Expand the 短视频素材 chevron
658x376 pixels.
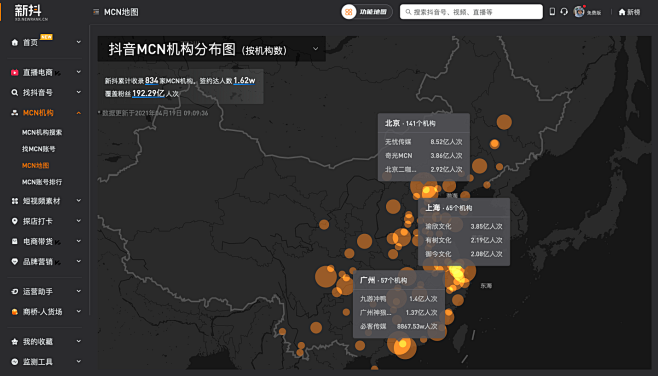[x=78, y=201]
